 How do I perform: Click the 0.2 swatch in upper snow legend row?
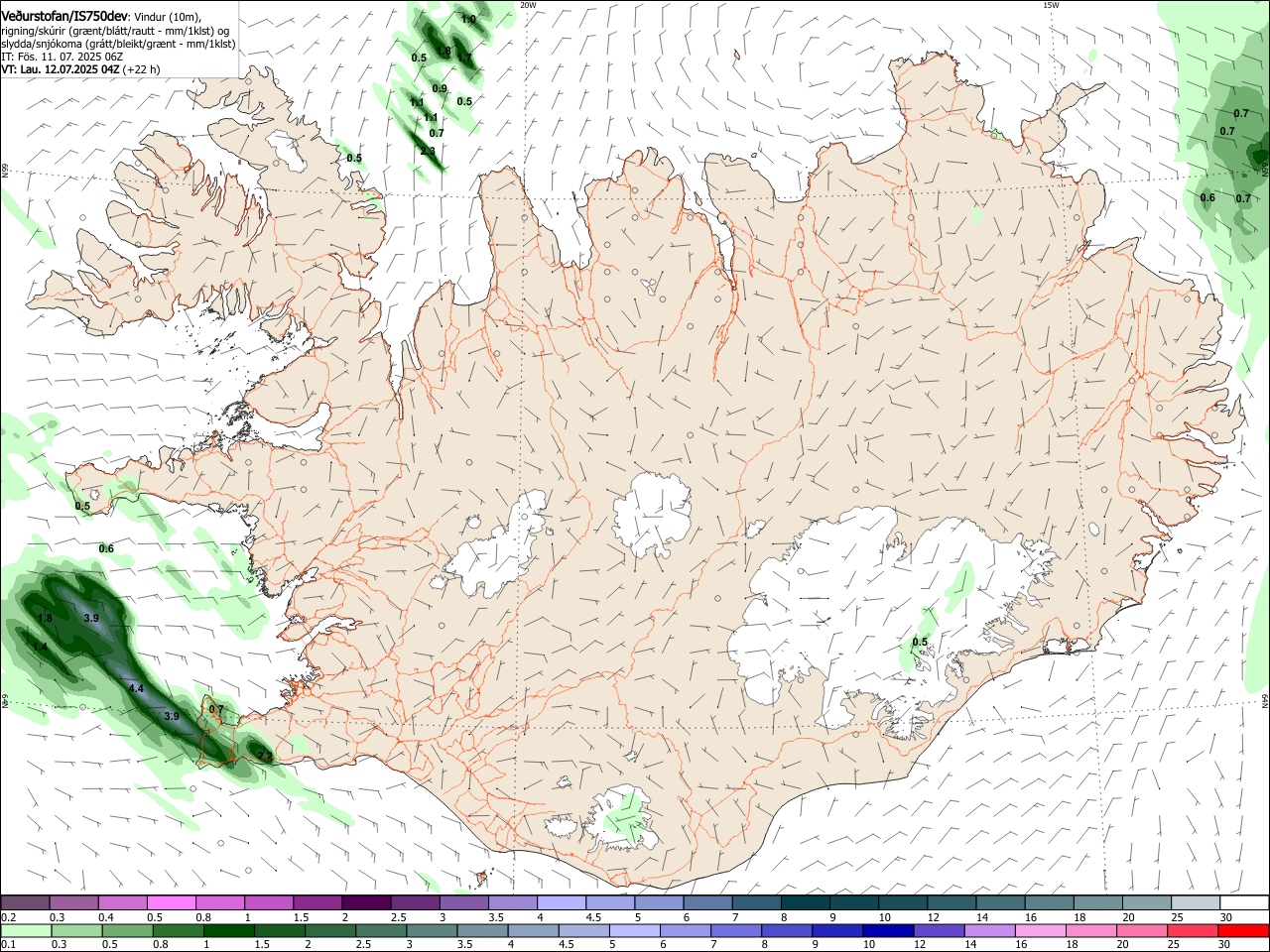click(x=25, y=902)
